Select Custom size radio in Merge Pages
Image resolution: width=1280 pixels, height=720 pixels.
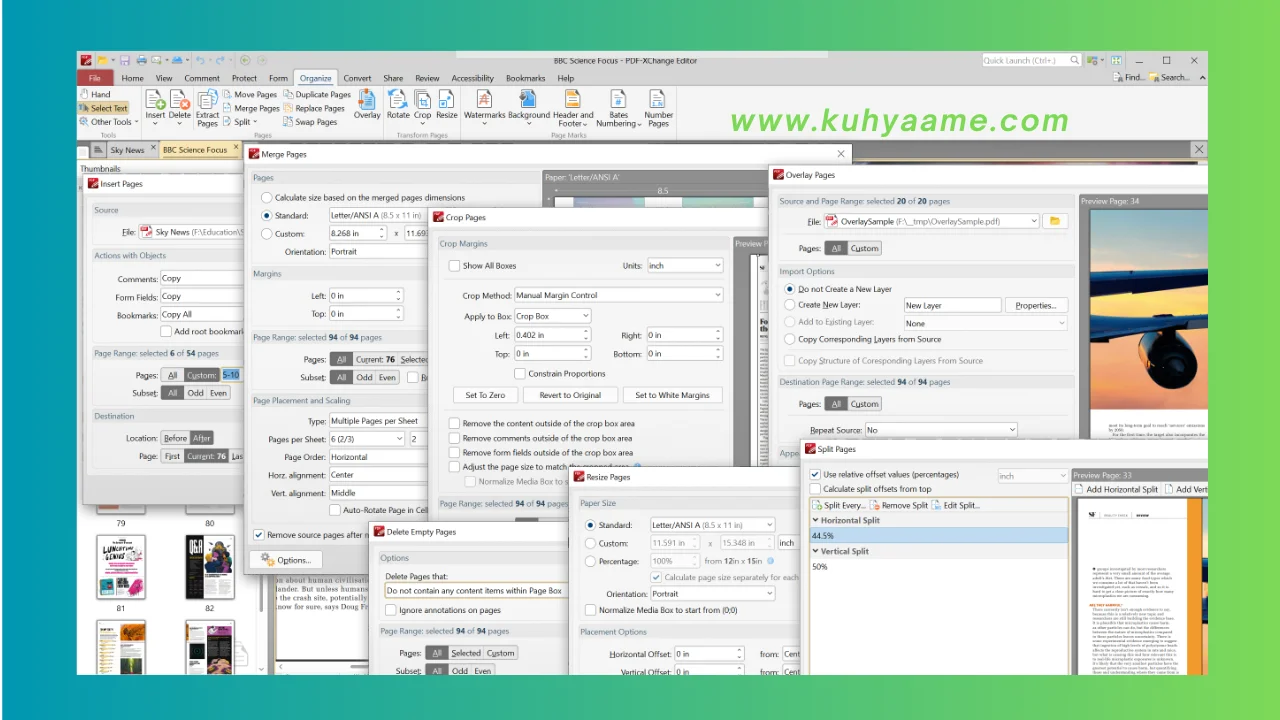tap(266, 234)
